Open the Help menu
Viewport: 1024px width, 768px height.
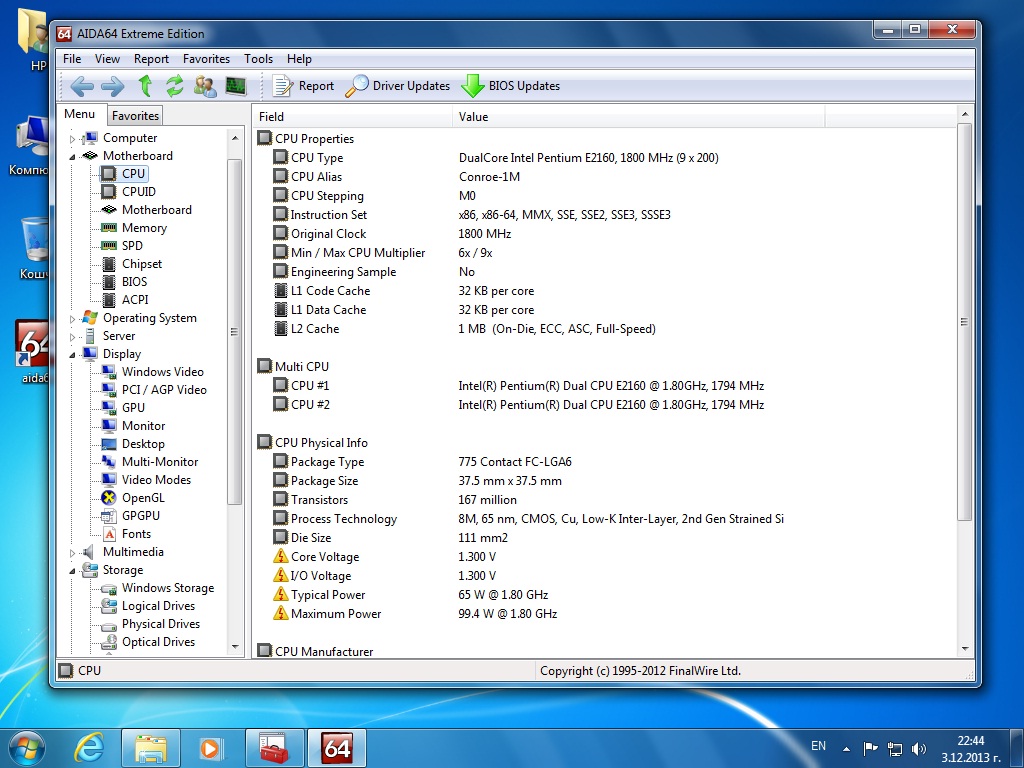(x=299, y=59)
